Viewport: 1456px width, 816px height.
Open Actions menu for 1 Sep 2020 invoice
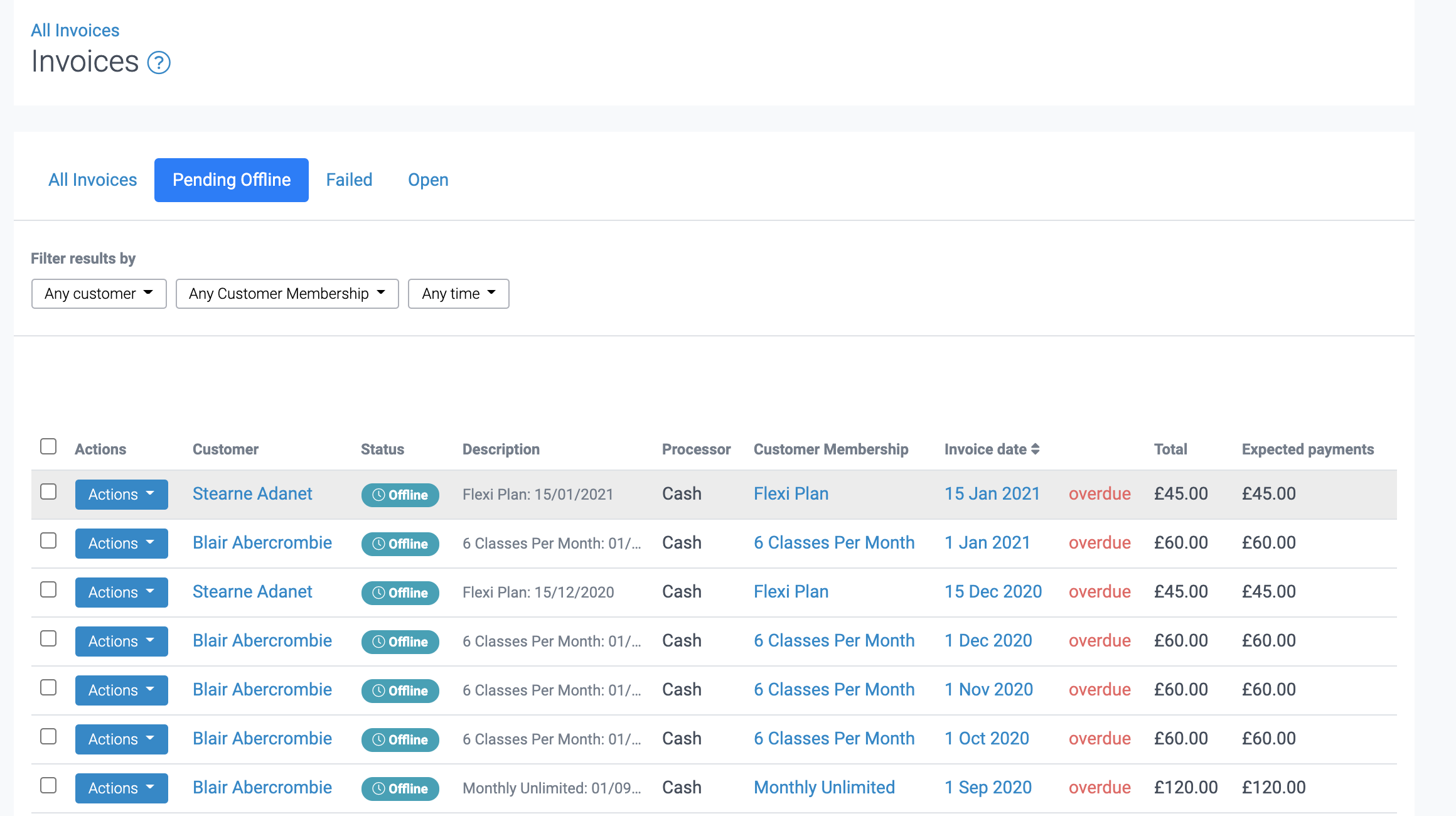point(121,788)
